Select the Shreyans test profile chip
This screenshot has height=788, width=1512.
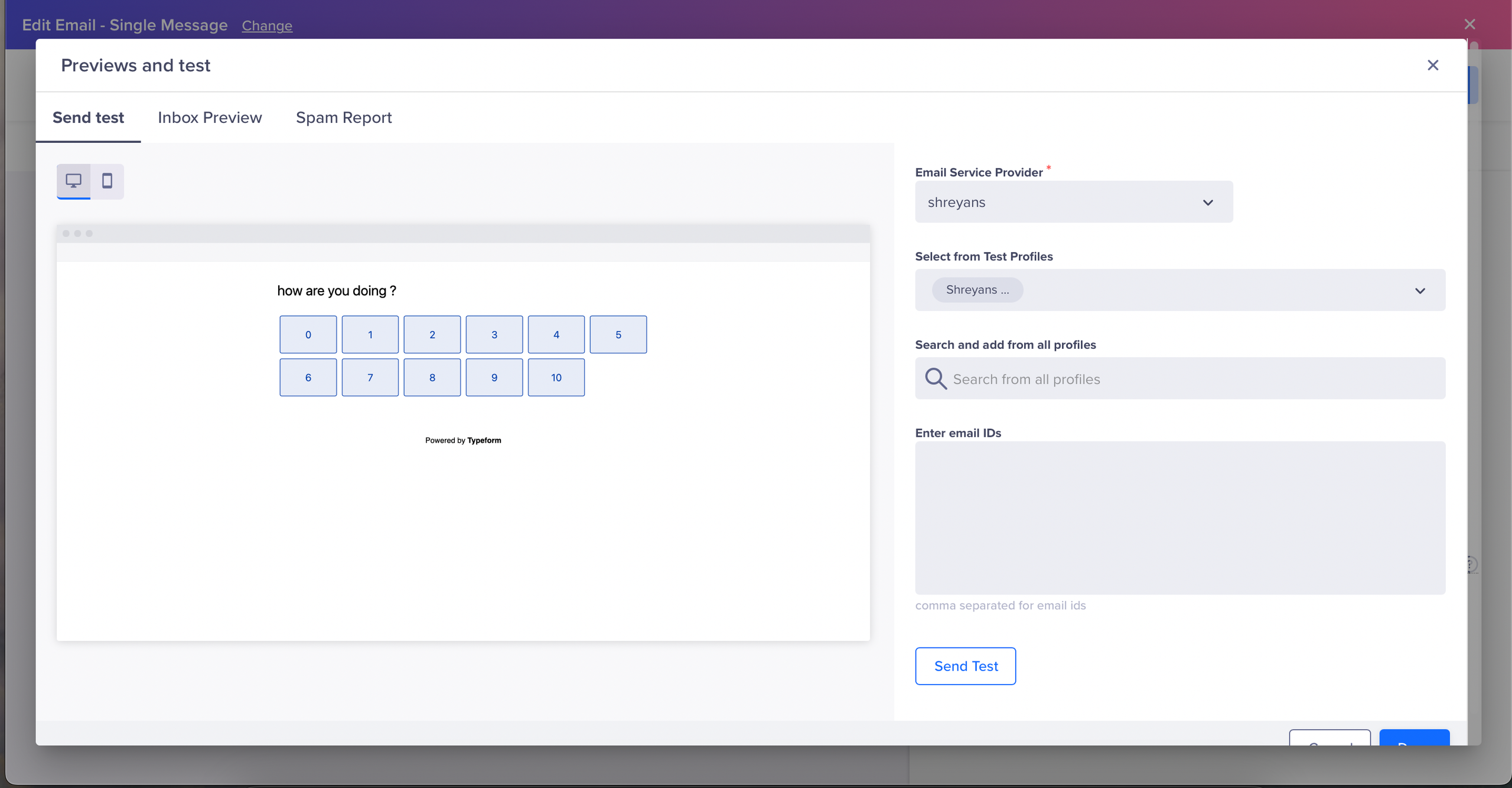point(977,290)
